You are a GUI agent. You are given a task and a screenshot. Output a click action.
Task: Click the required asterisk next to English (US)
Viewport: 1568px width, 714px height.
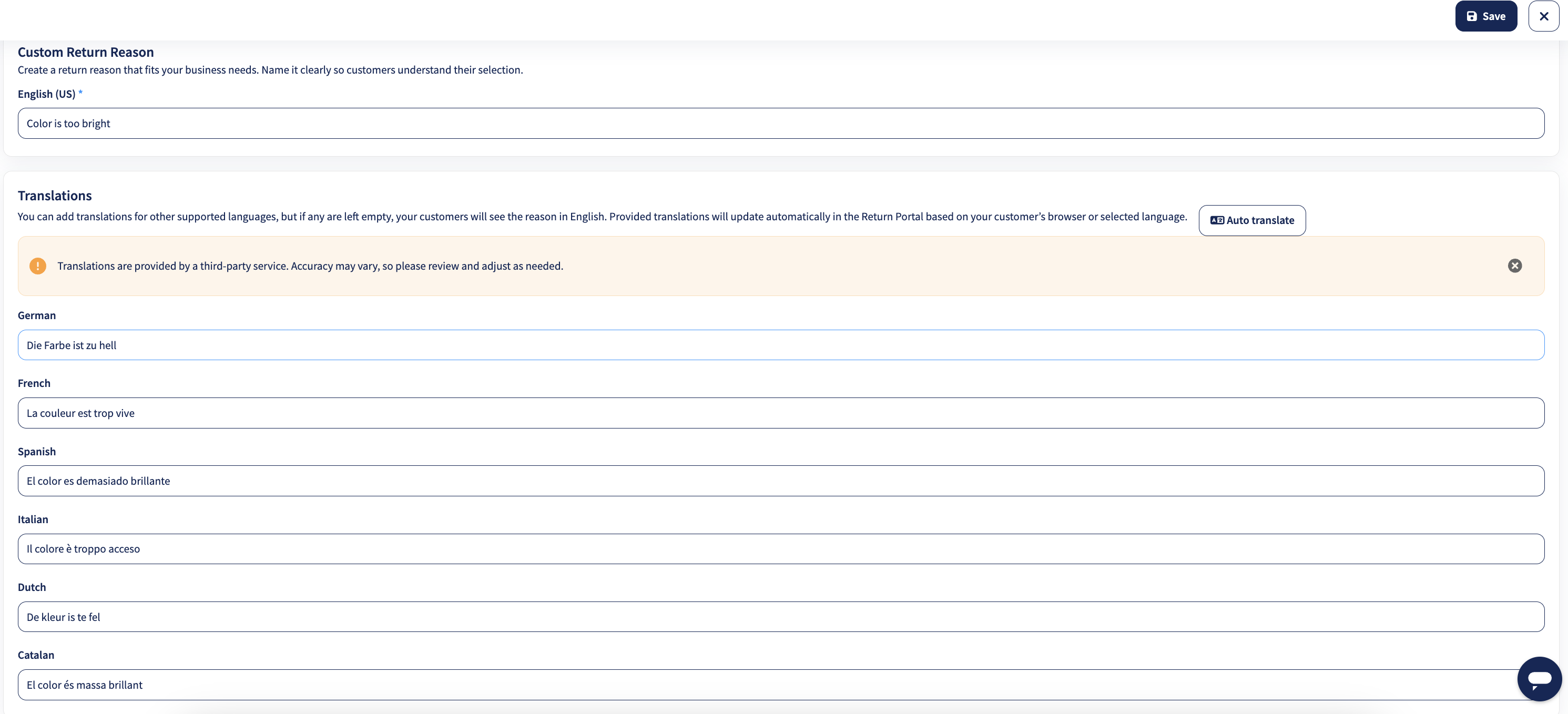(80, 93)
